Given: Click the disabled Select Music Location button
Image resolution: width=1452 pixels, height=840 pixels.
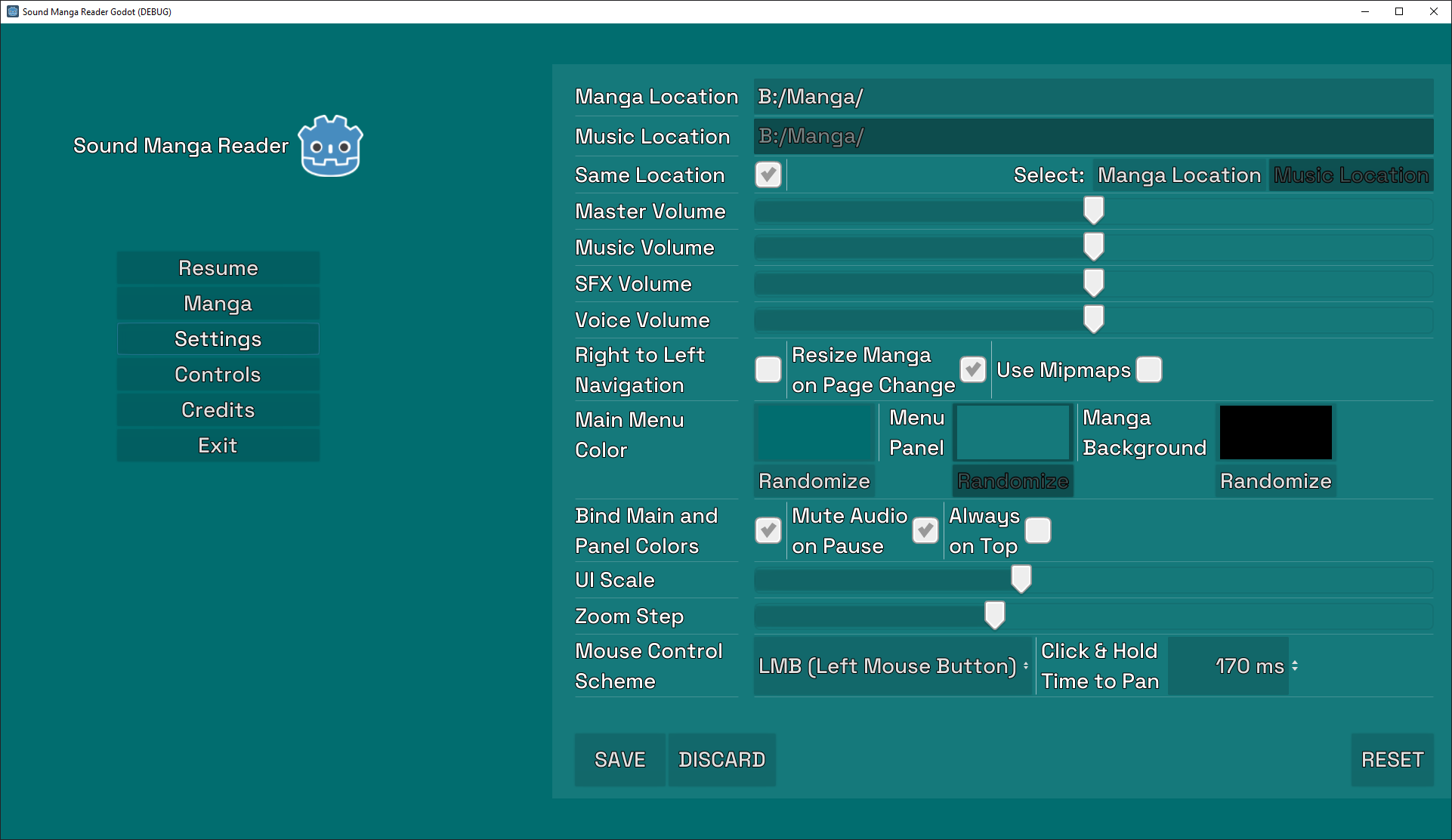Looking at the screenshot, I should (x=1351, y=175).
